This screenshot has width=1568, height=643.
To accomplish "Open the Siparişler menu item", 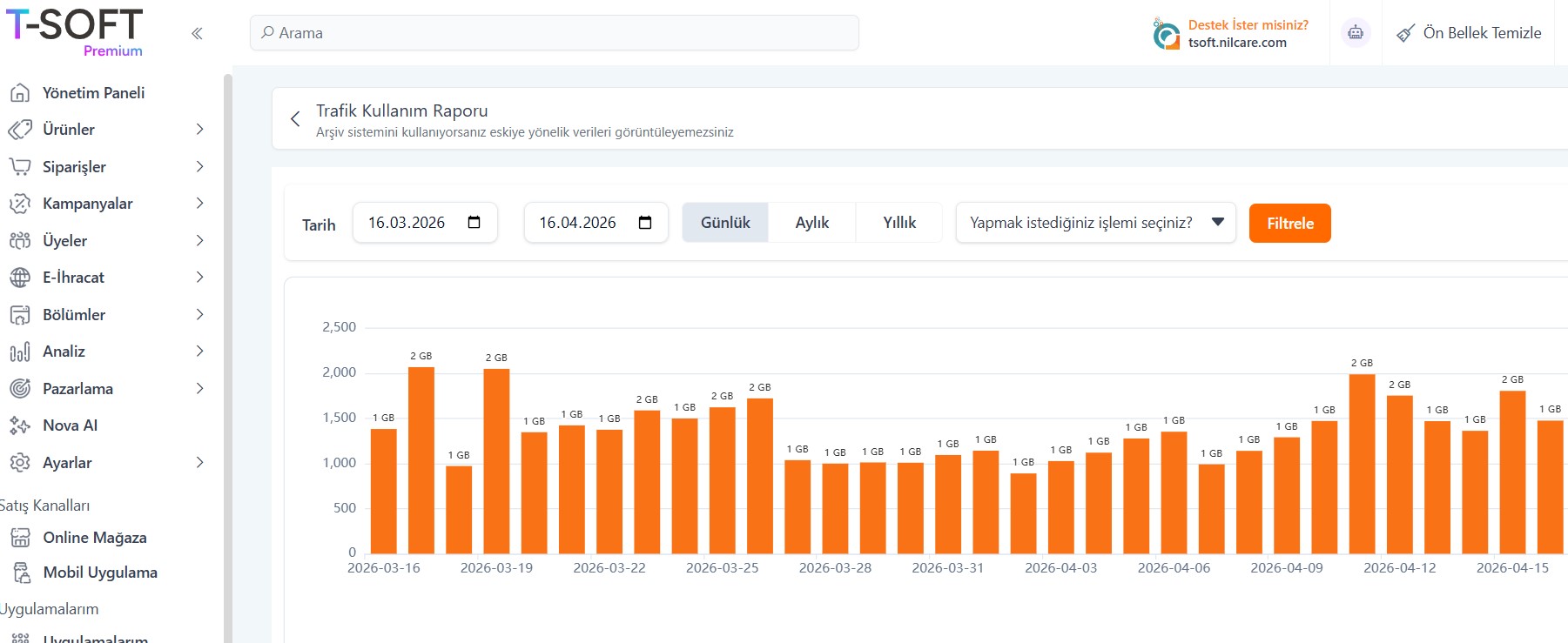I will coord(74,167).
